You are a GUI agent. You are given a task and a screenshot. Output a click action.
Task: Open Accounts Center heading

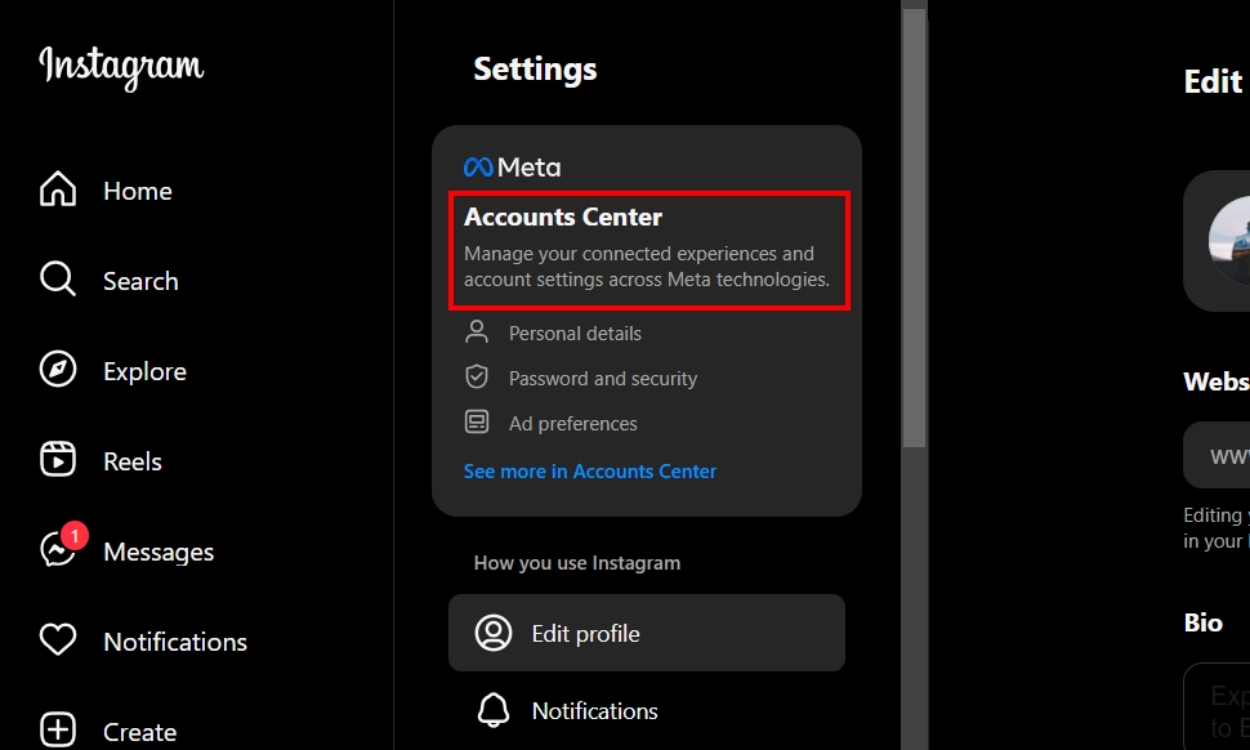(x=563, y=217)
